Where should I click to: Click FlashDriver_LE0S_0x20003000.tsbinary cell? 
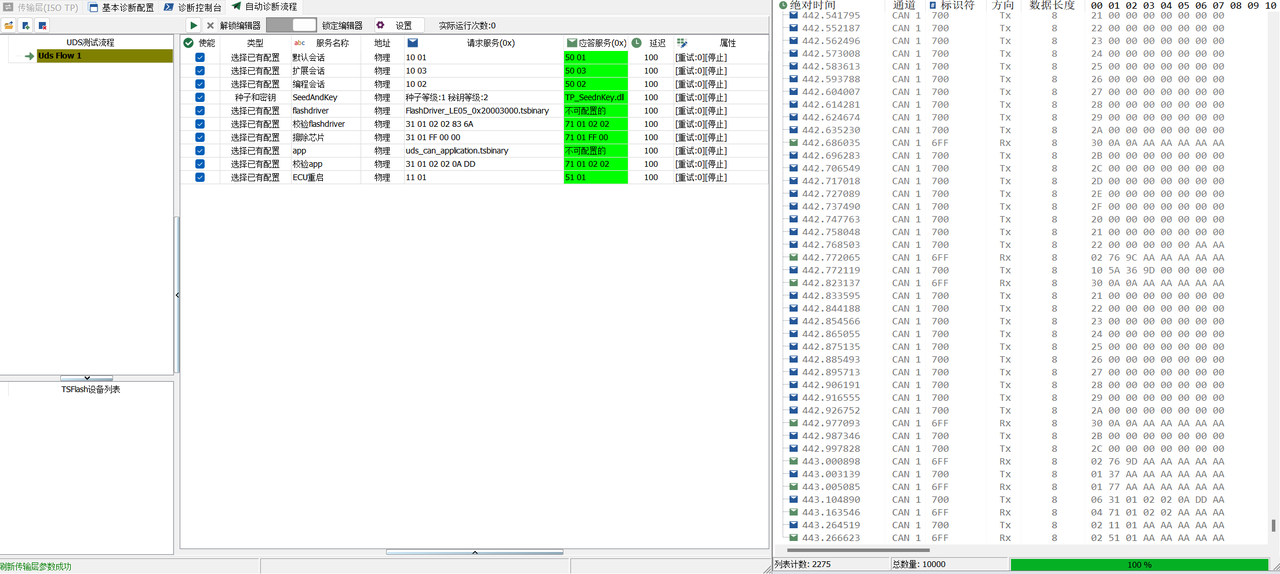[x=483, y=111]
